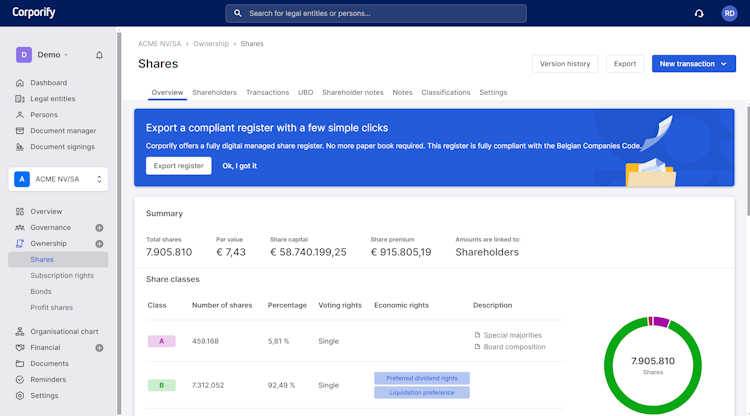This screenshot has width=750, height=416.
Task: Click the green class B badge
Action: pyautogui.click(x=161, y=385)
